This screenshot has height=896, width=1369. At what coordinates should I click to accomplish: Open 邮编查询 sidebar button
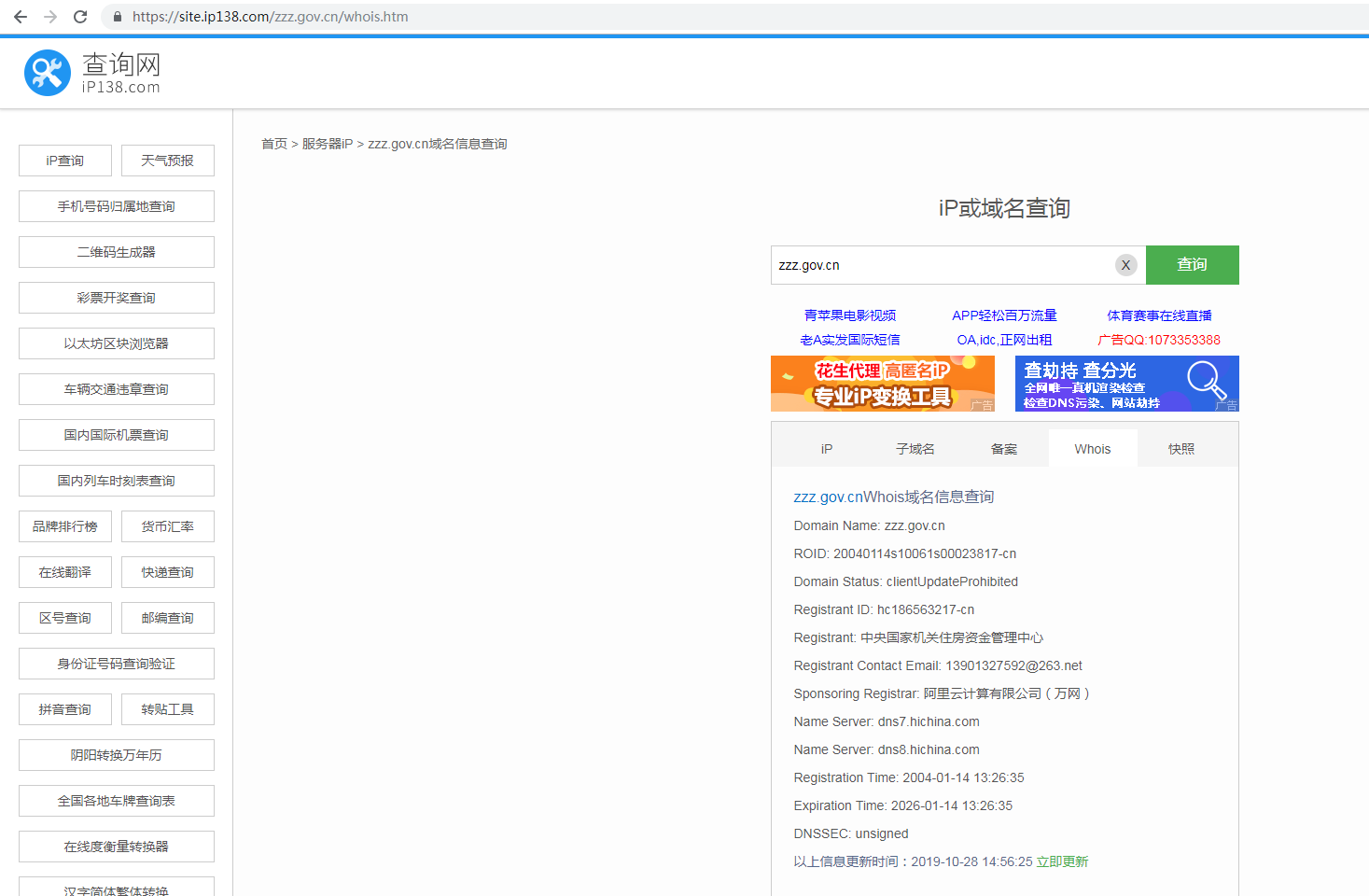point(168,618)
